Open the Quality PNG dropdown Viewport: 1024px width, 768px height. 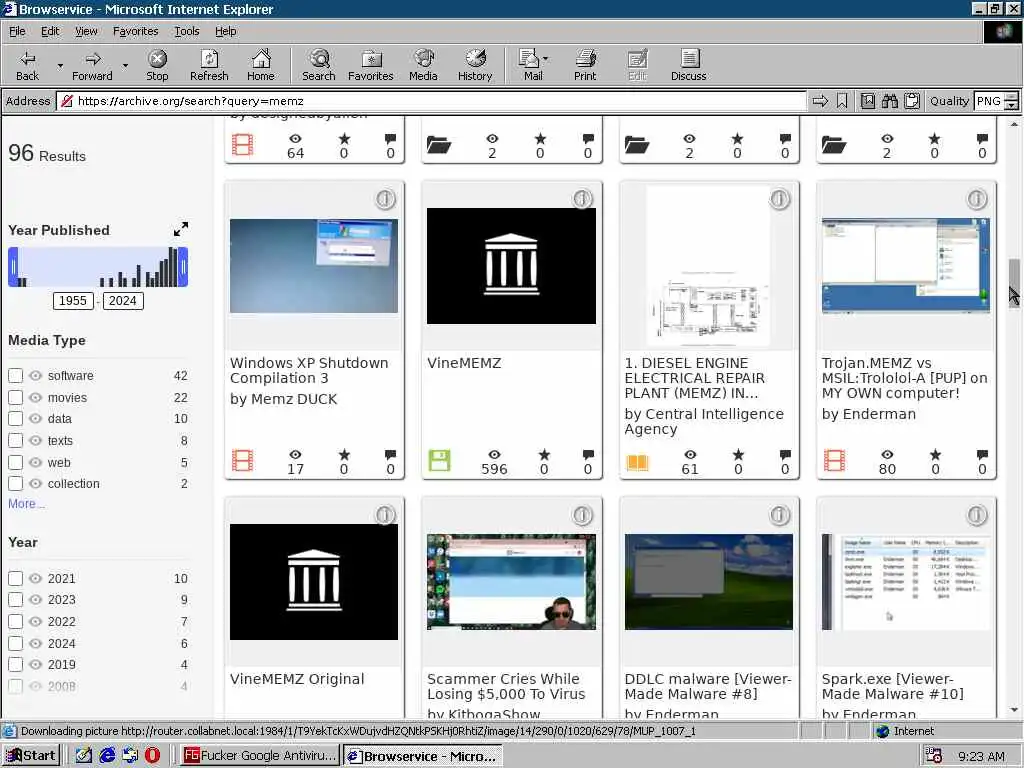1011,101
